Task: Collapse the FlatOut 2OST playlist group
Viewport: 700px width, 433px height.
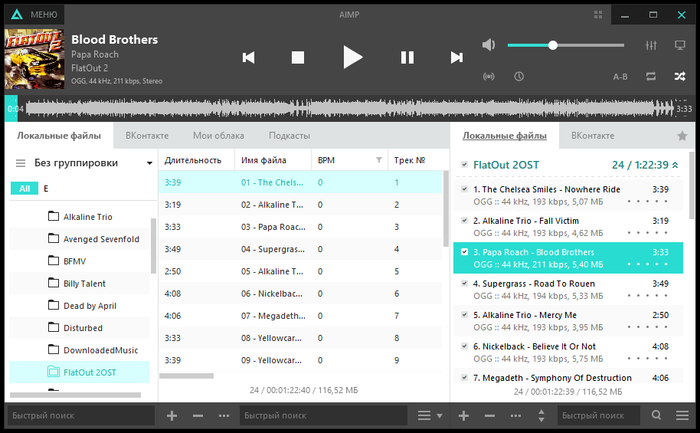Action: click(675, 165)
